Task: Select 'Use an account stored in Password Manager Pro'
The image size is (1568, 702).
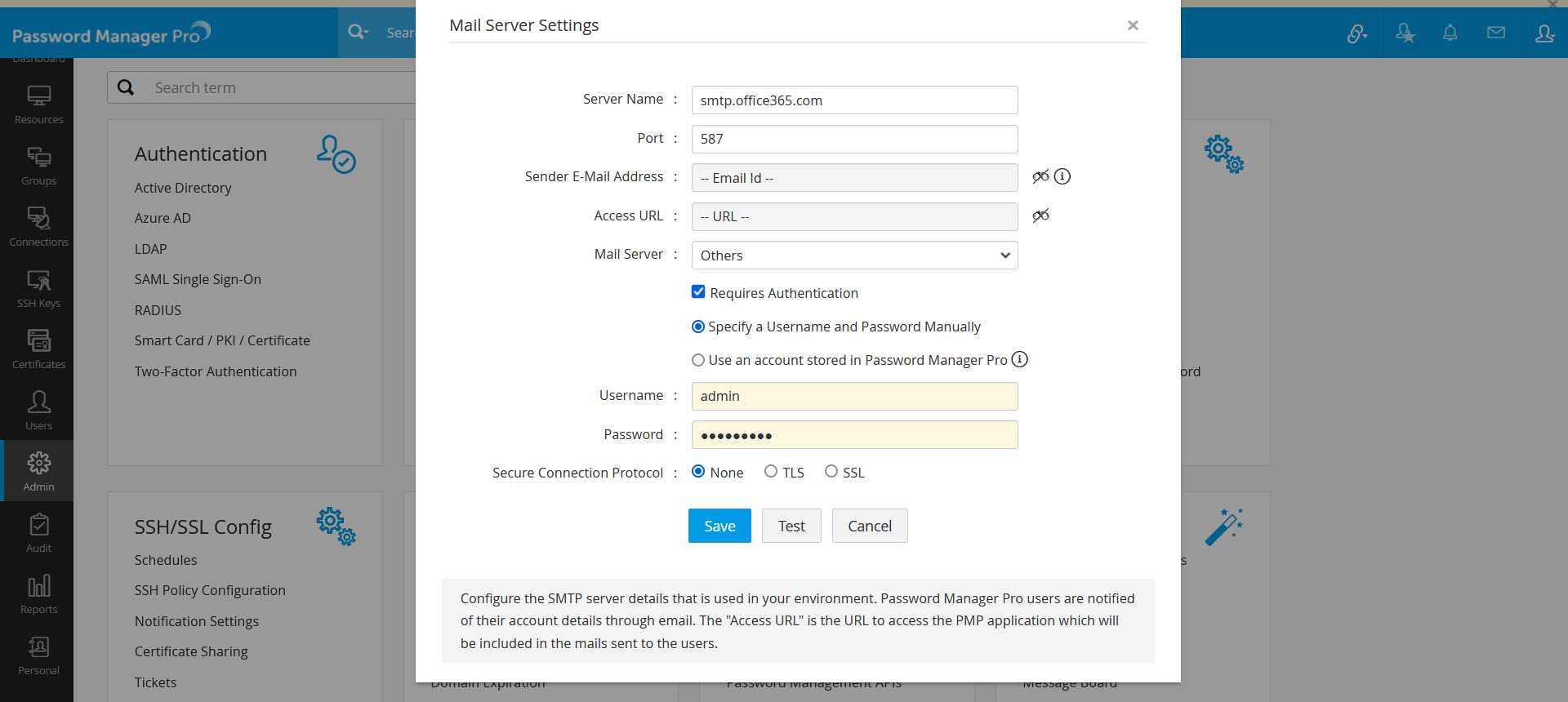Action: [698, 360]
